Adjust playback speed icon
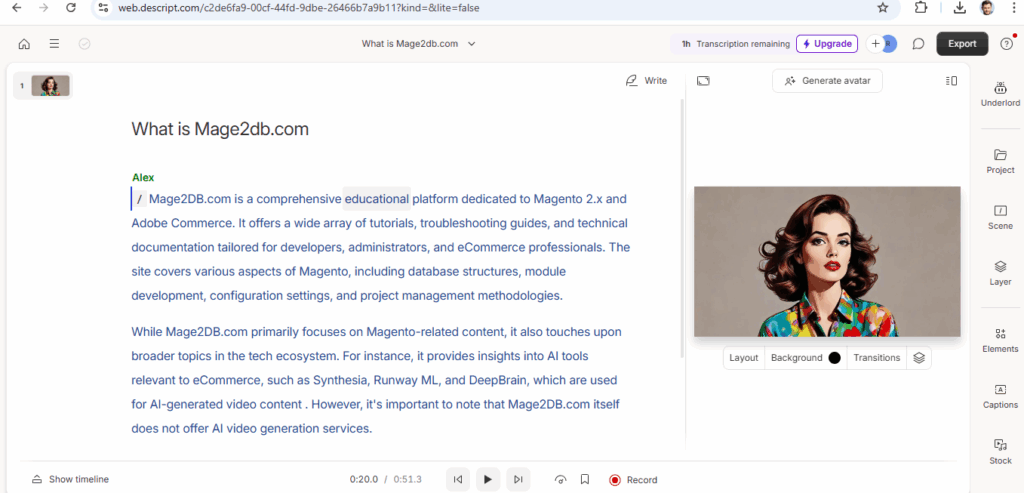1024x493 pixels. pyautogui.click(x=560, y=479)
